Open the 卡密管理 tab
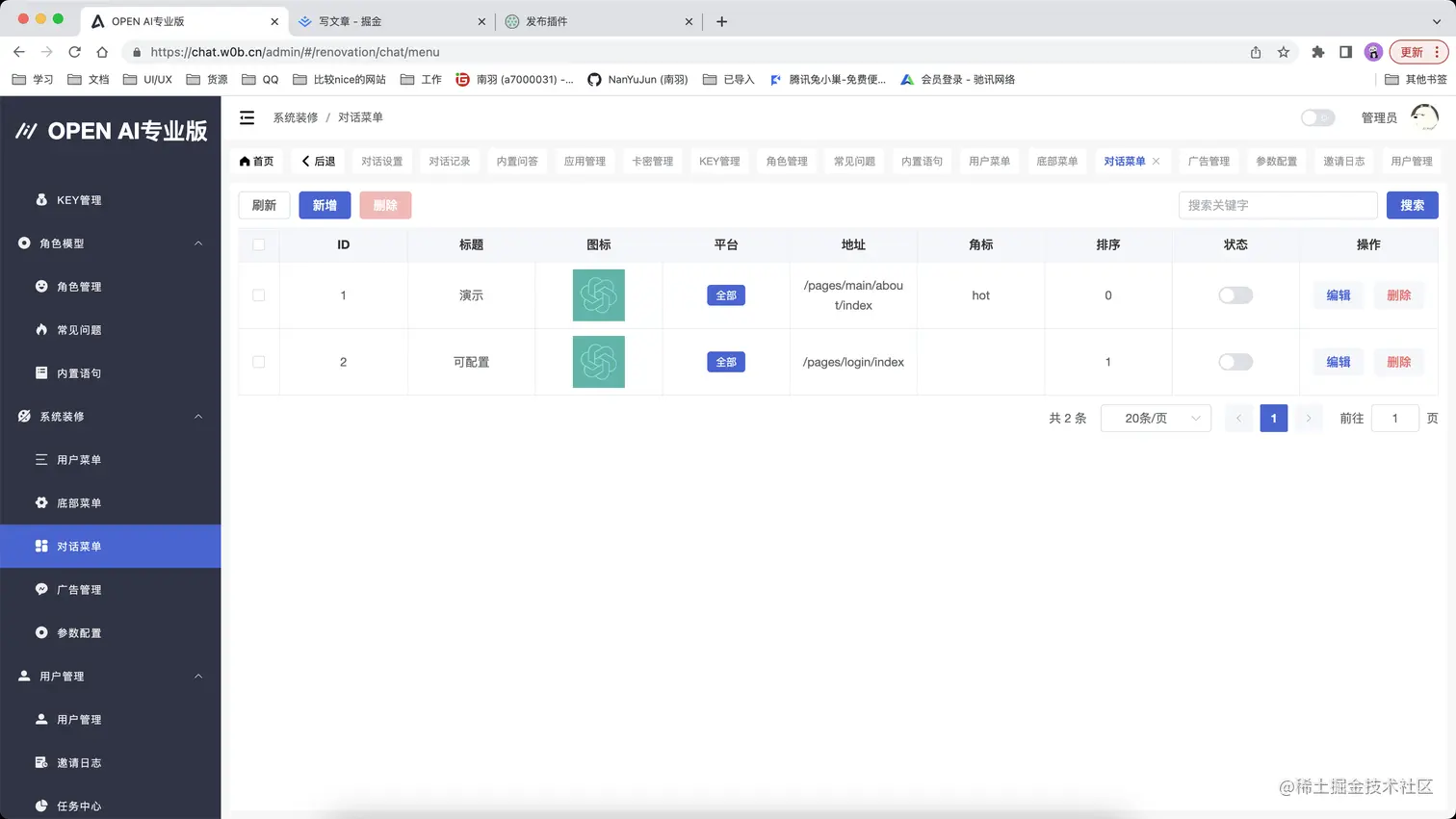1456x819 pixels. pos(651,161)
